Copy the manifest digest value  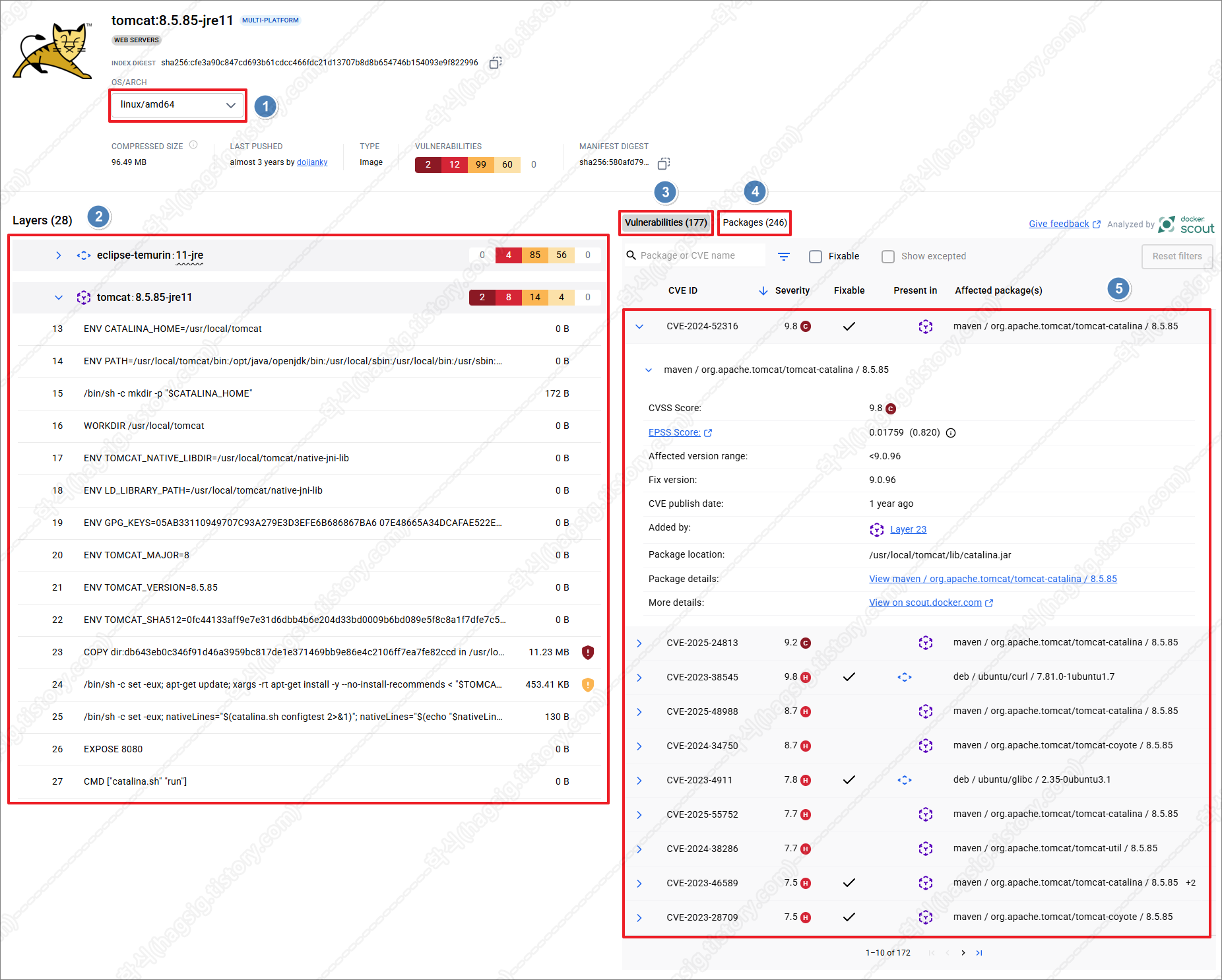(x=664, y=163)
